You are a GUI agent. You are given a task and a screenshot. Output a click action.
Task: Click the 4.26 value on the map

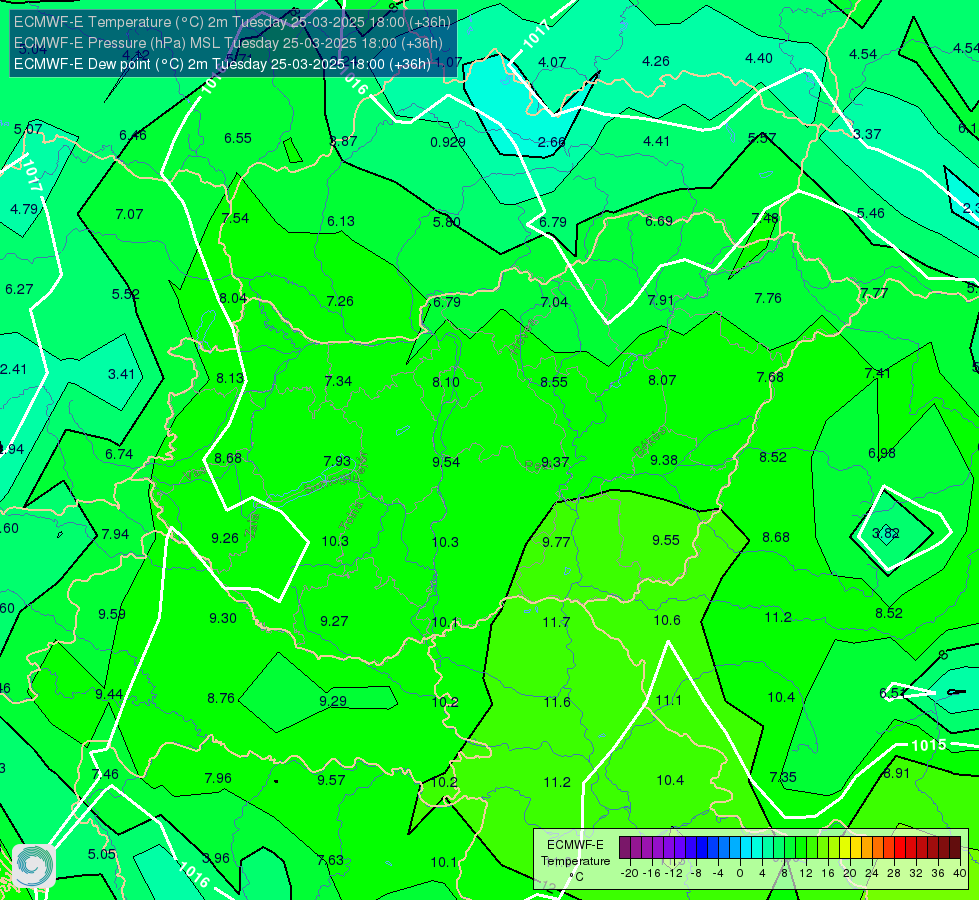(x=656, y=61)
